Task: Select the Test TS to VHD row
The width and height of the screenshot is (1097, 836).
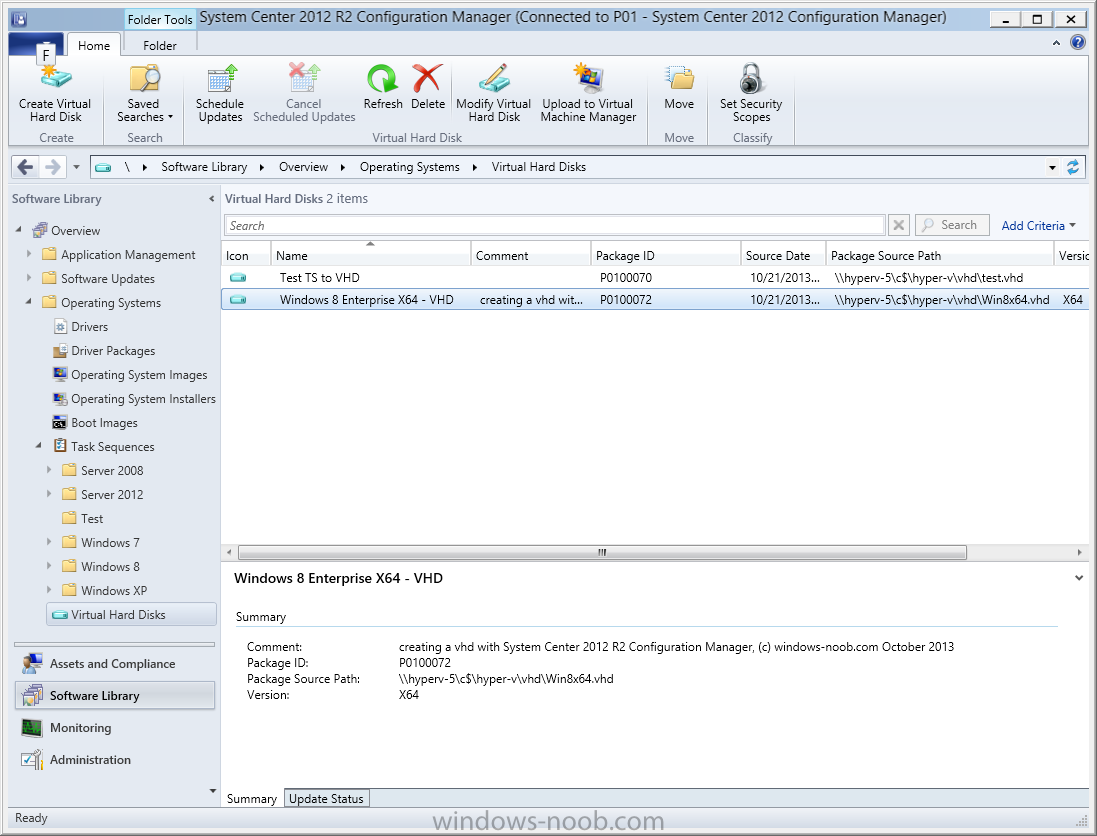Action: click(x=655, y=278)
